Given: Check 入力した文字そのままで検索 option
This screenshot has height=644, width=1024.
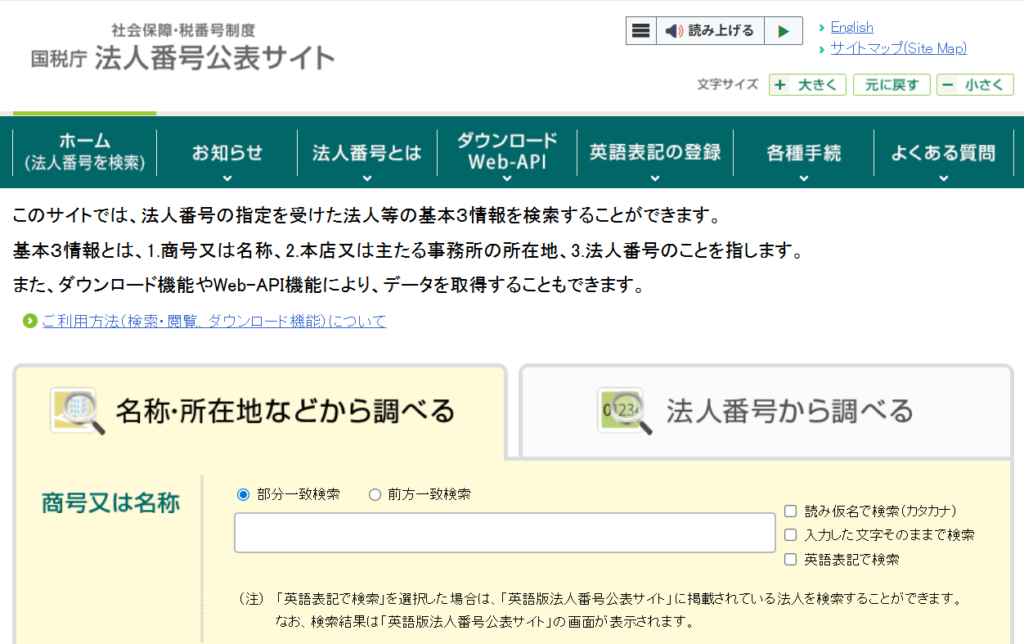Looking at the screenshot, I should point(791,535).
